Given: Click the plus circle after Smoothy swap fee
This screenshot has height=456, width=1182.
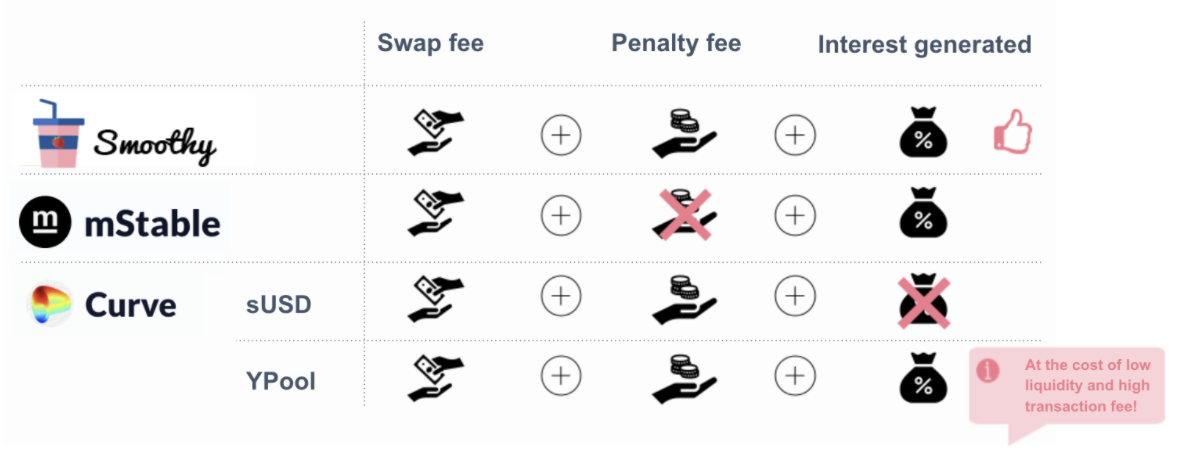Looking at the screenshot, I should click(x=561, y=136).
